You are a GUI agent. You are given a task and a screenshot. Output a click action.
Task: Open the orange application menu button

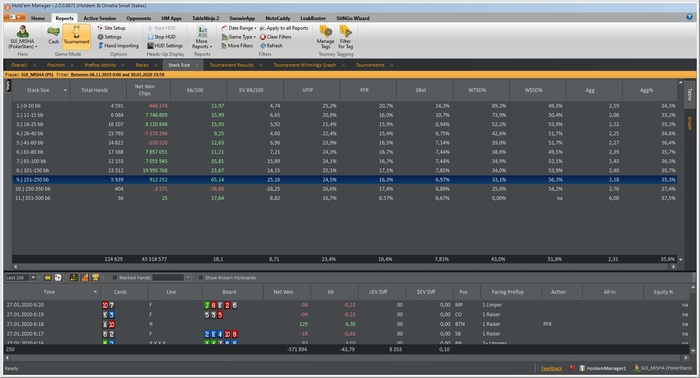pyautogui.click(x=15, y=17)
